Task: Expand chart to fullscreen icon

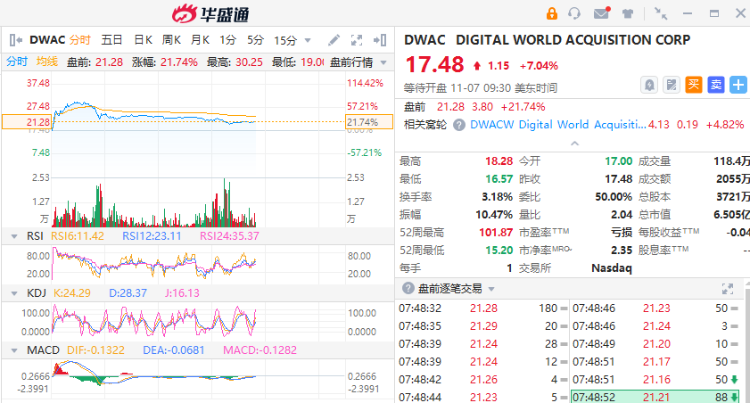Action: coord(356,40)
